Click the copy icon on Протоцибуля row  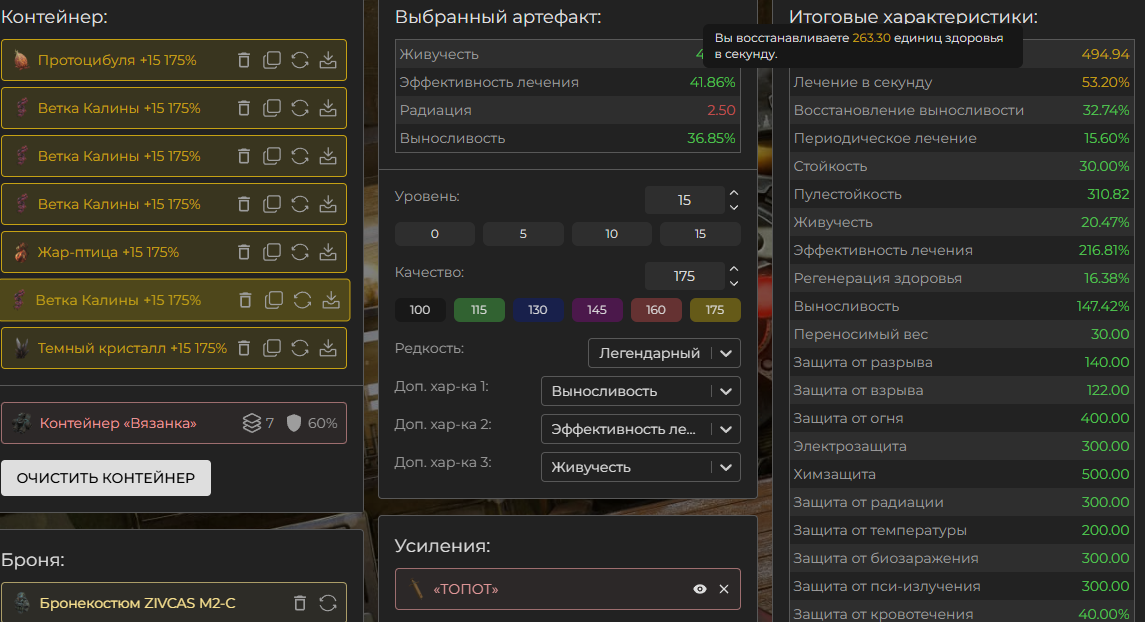pyautogui.click(x=272, y=60)
